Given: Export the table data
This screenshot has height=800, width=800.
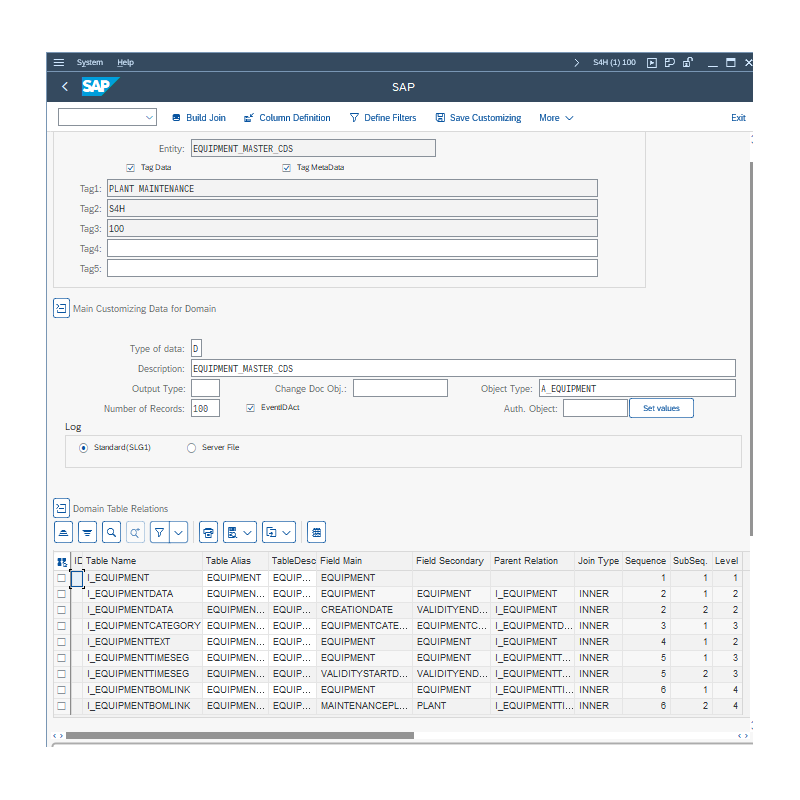Looking at the screenshot, I should 268,532.
